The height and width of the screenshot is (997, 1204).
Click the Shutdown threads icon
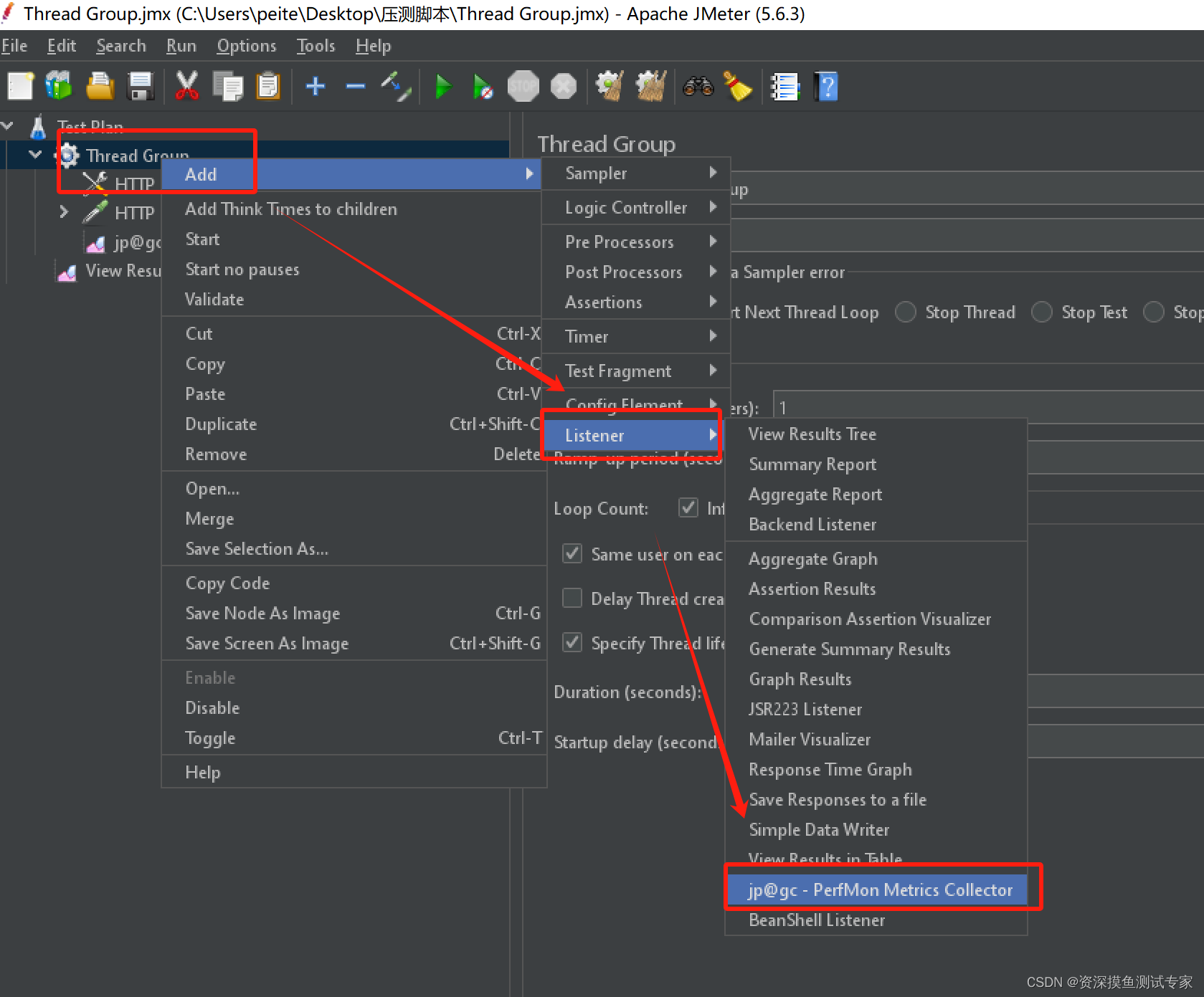pos(564,87)
